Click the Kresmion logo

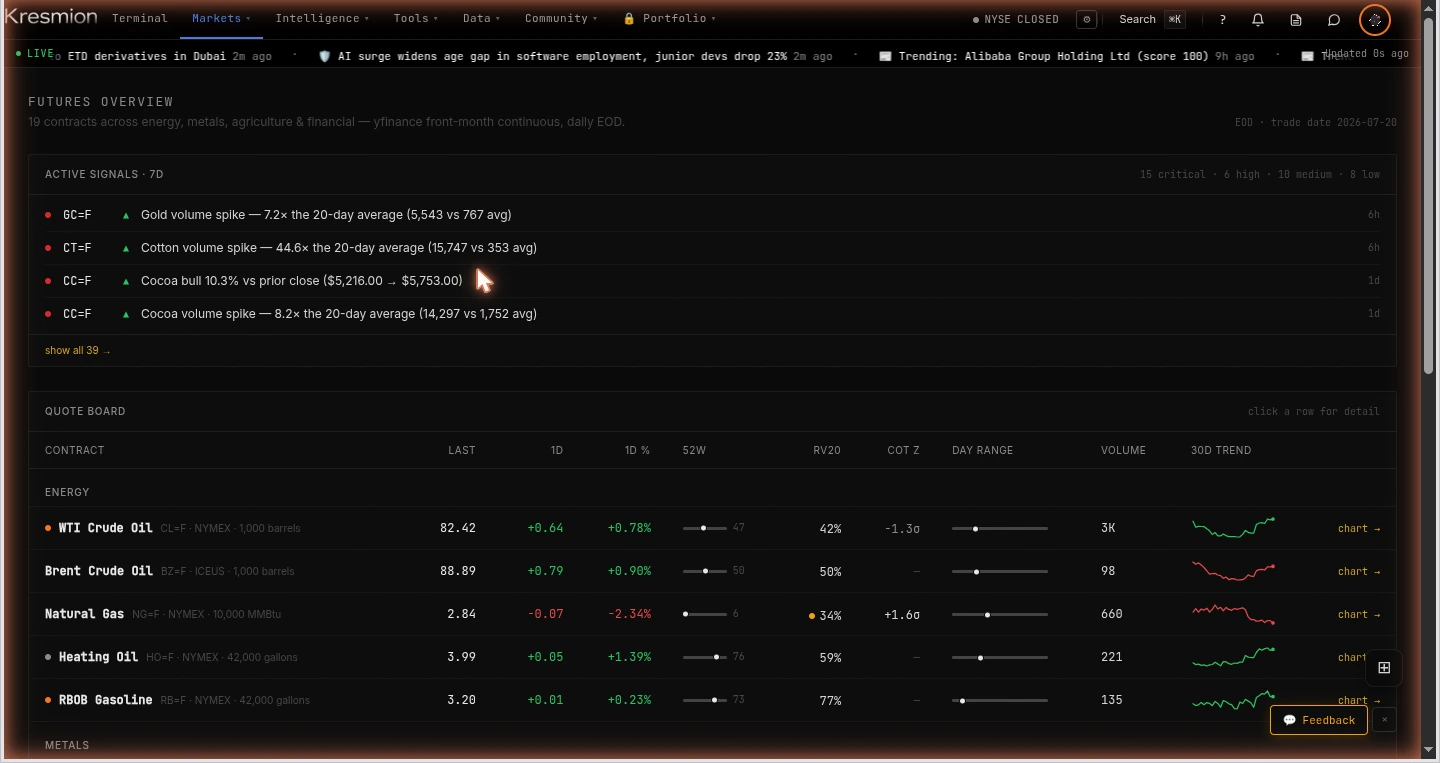51,17
